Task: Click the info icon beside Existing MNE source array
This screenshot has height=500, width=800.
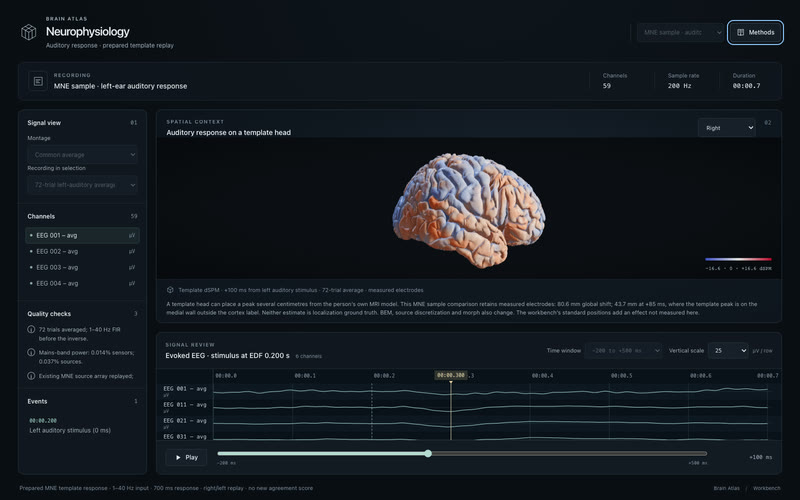Action: 31,376
